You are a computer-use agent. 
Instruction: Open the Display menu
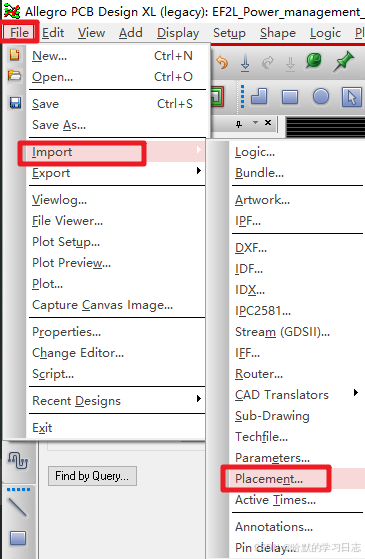pyautogui.click(x=178, y=33)
